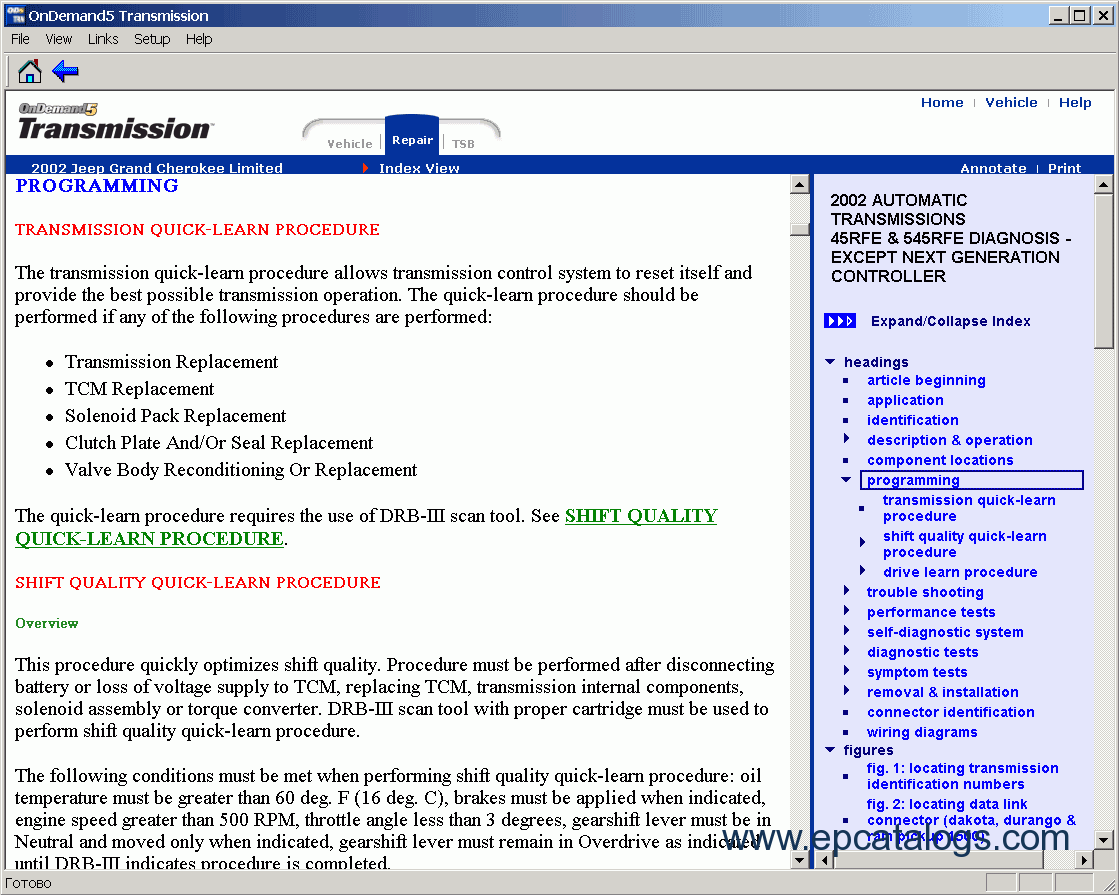Open the trouble shooting index link
The image size is (1119, 895).
coord(925,592)
